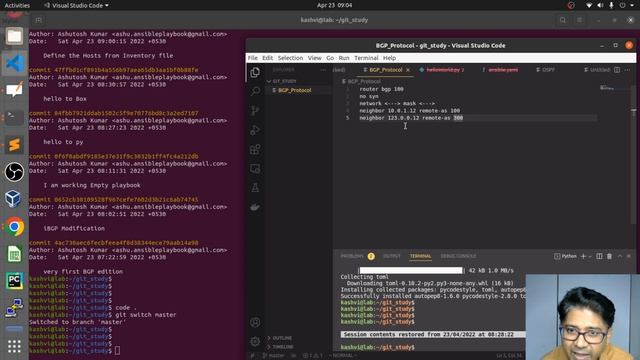Open the terminal window hamburger menu

coord(580,20)
